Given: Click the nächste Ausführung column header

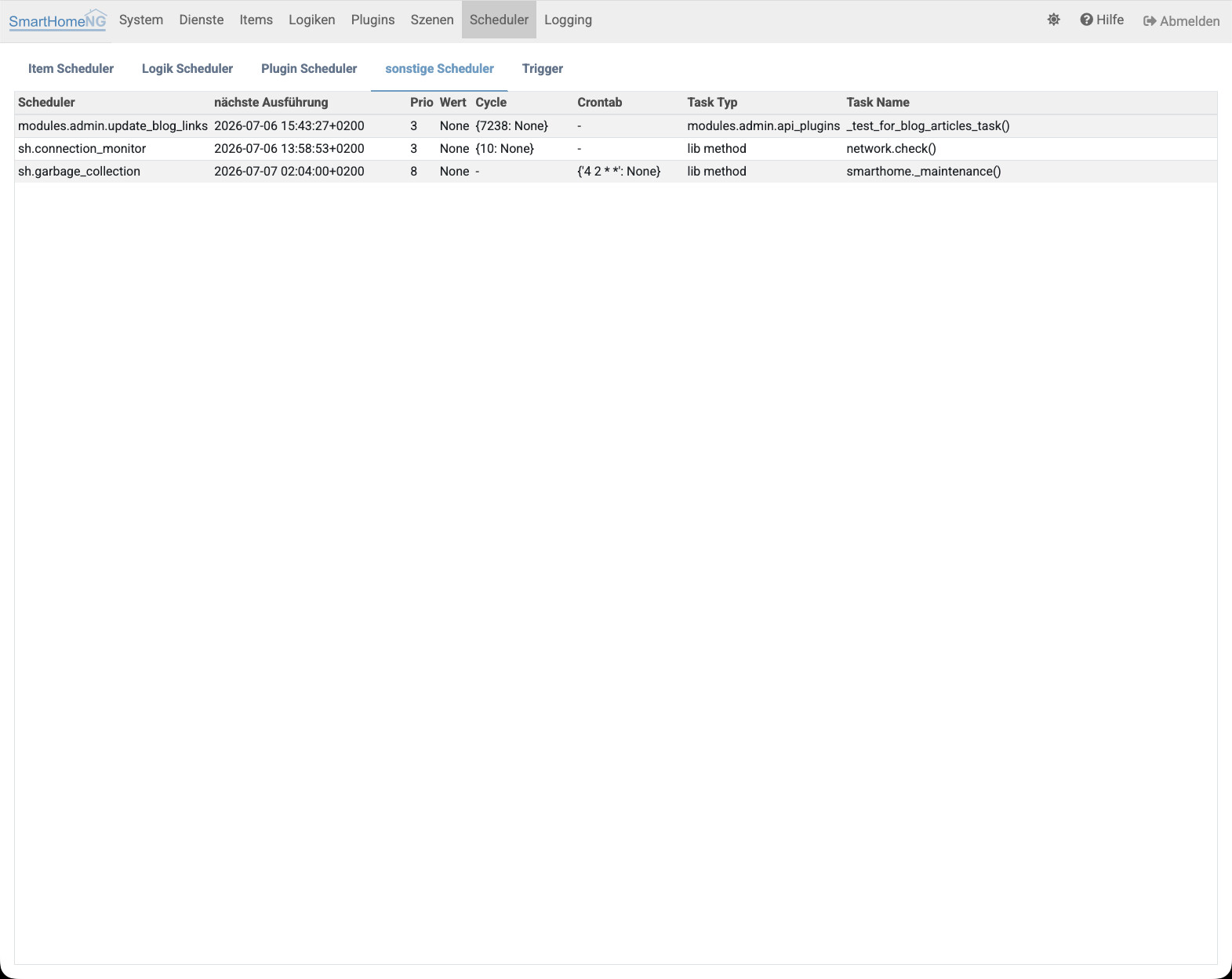Looking at the screenshot, I should coord(271,102).
